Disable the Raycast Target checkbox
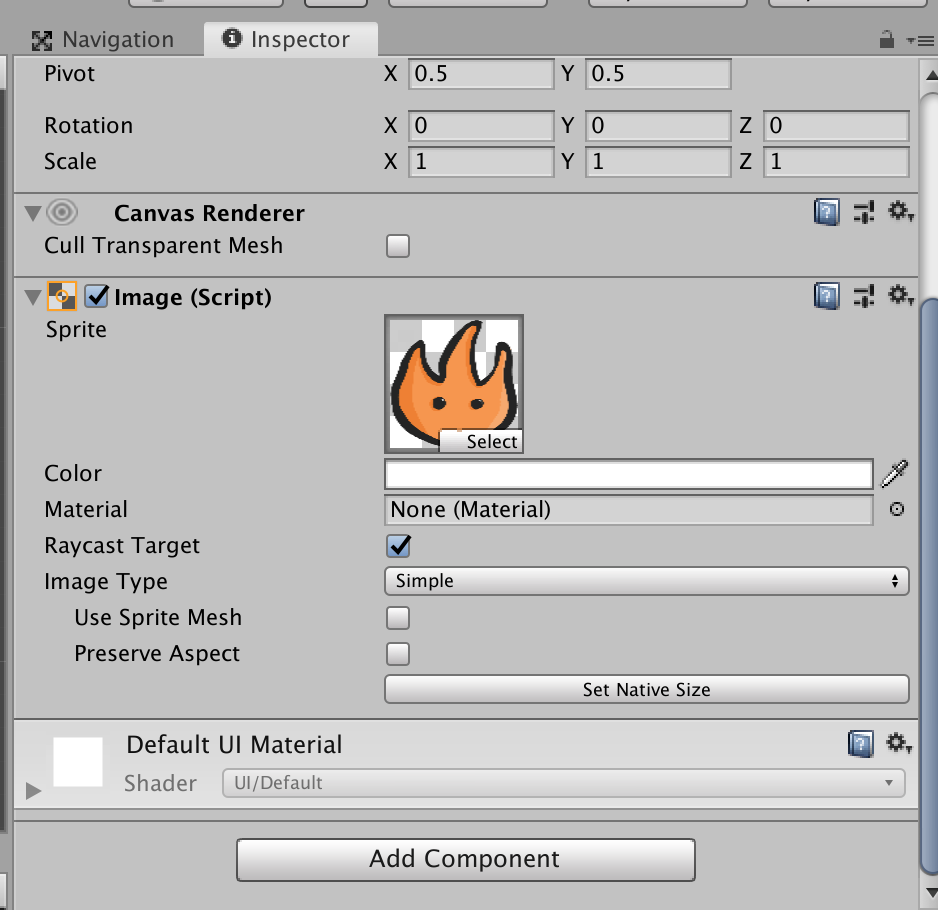This screenshot has width=938, height=910. [x=398, y=546]
